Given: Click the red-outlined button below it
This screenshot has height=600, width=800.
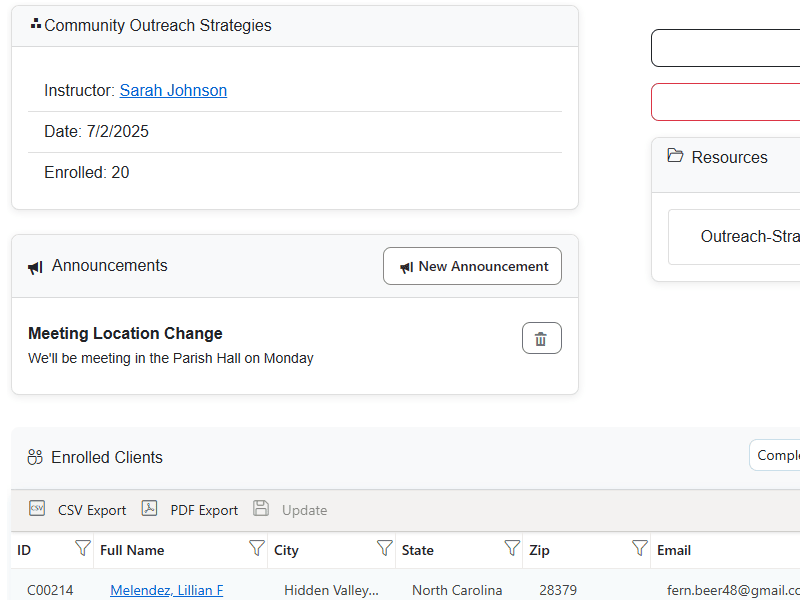Looking at the screenshot, I should [725, 102].
